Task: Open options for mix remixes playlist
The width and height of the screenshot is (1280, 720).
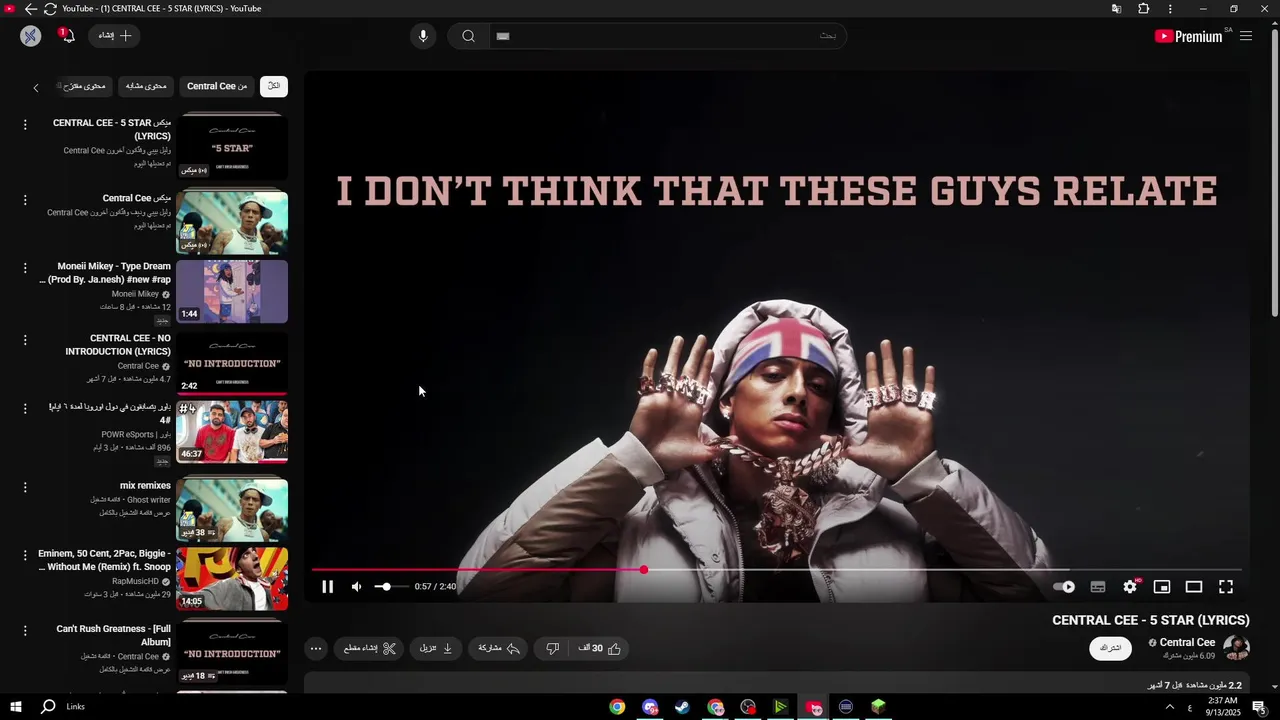Action: 25,487
